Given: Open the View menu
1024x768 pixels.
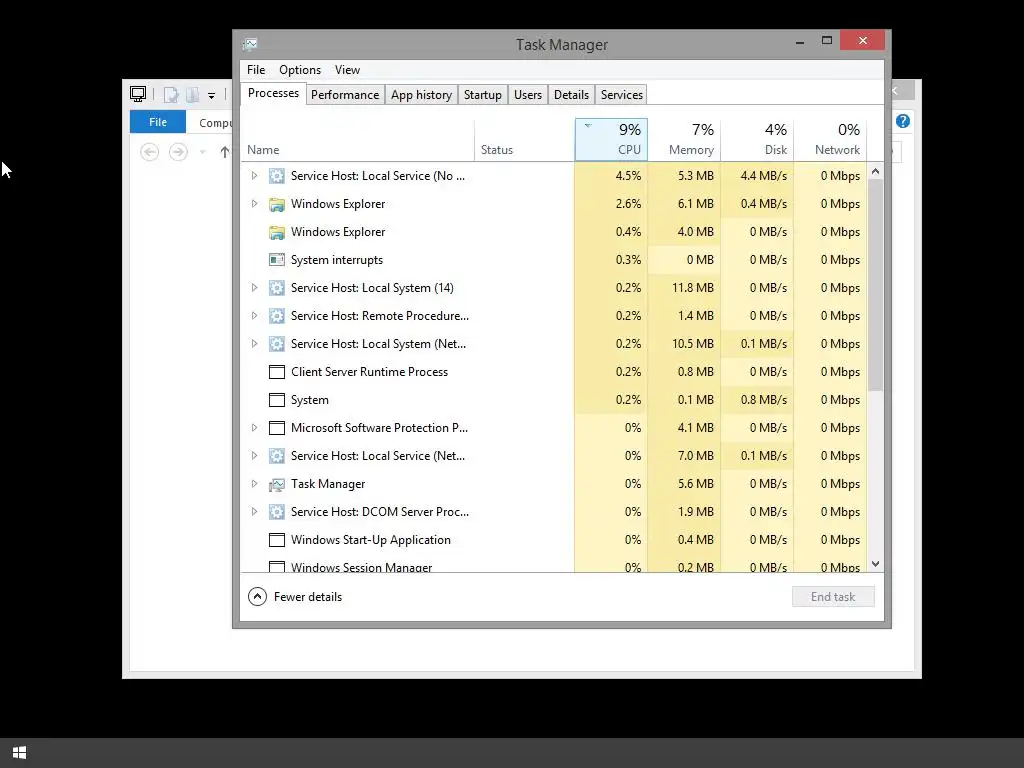Looking at the screenshot, I should tap(347, 70).
